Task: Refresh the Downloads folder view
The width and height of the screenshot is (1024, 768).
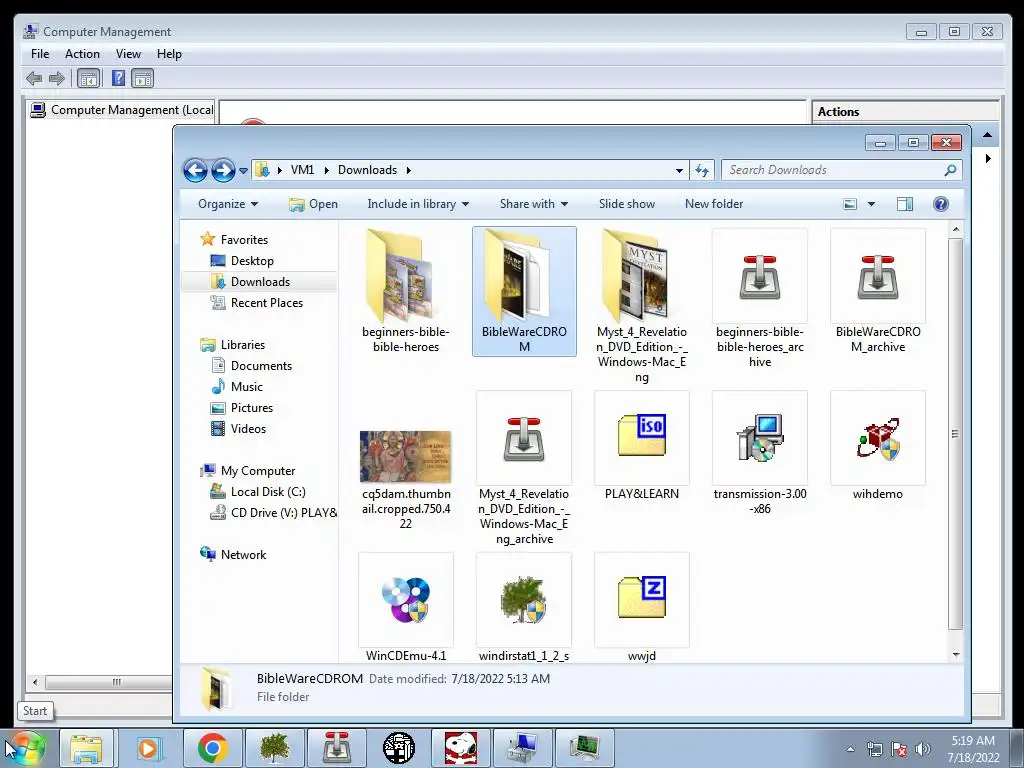Action: click(702, 170)
